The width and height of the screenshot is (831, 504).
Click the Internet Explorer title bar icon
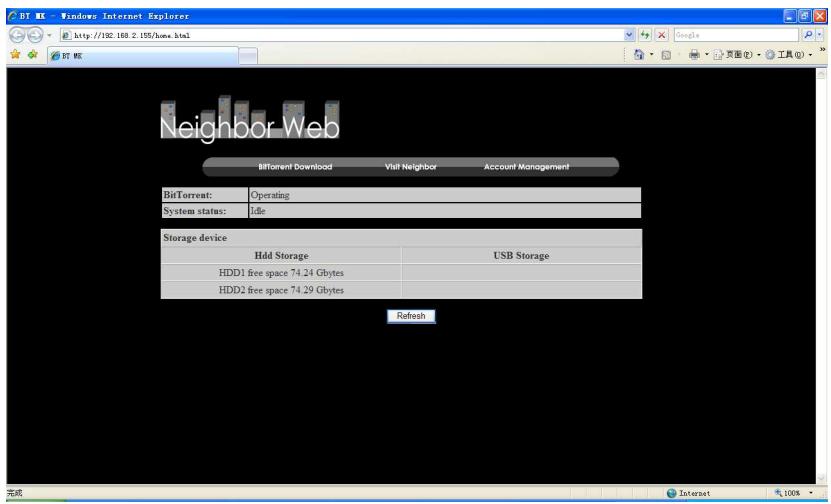point(12,16)
